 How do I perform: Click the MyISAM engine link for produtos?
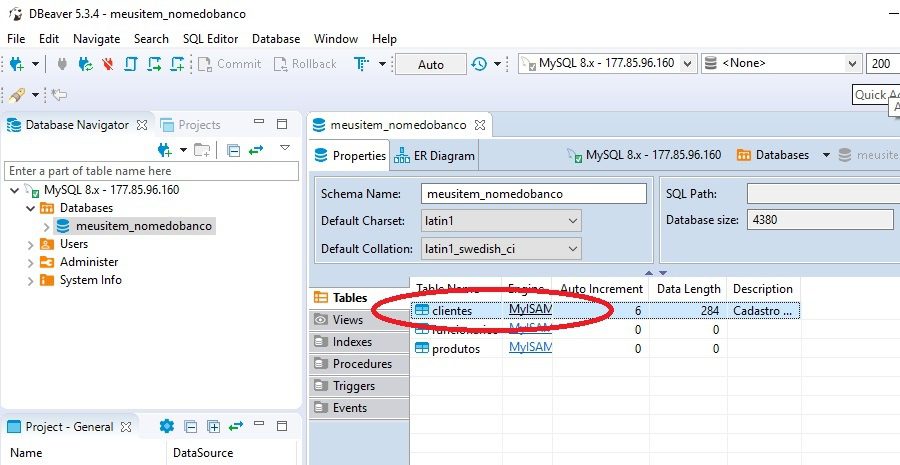click(x=530, y=347)
